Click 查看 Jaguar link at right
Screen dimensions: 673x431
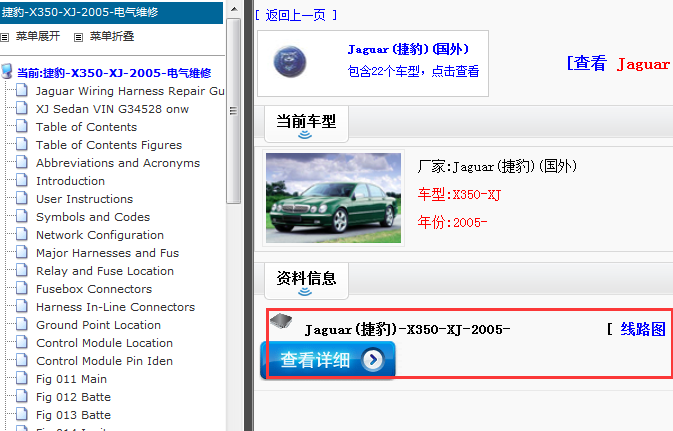coord(618,64)
